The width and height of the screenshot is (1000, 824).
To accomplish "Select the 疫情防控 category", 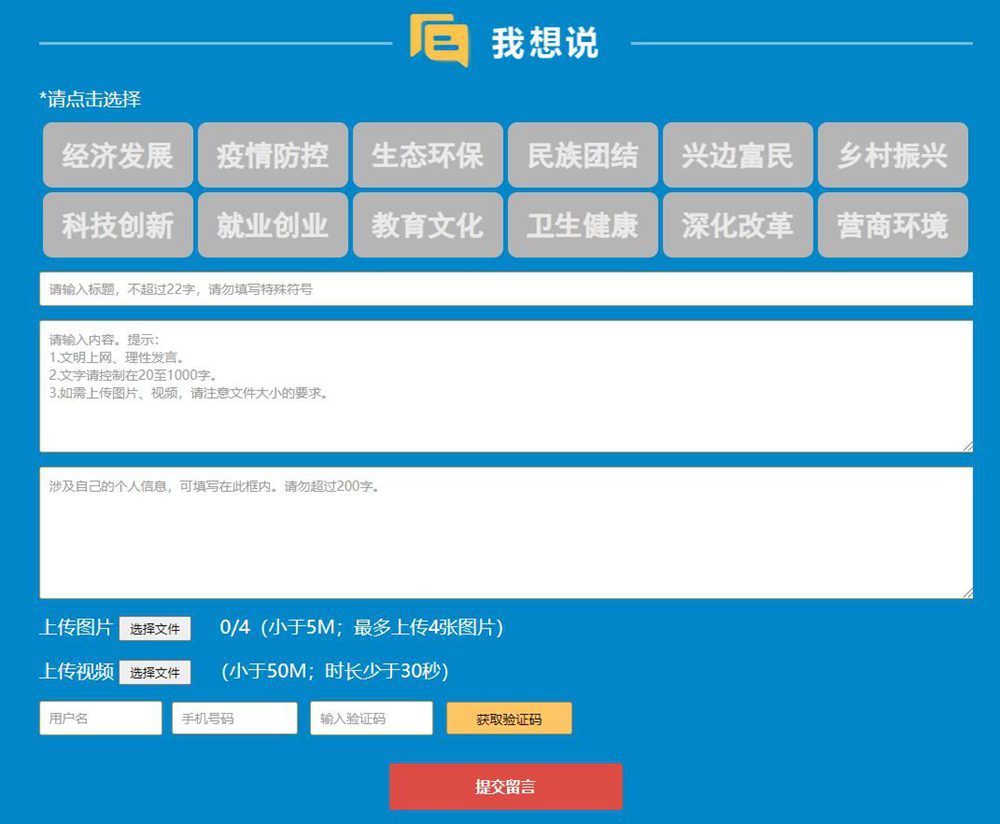I will tap(273, 155).
